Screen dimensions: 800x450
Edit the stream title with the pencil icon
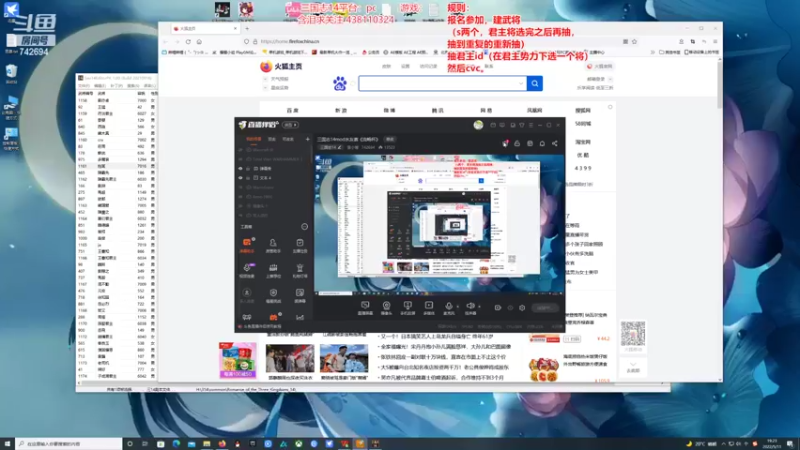click(340, 147)
